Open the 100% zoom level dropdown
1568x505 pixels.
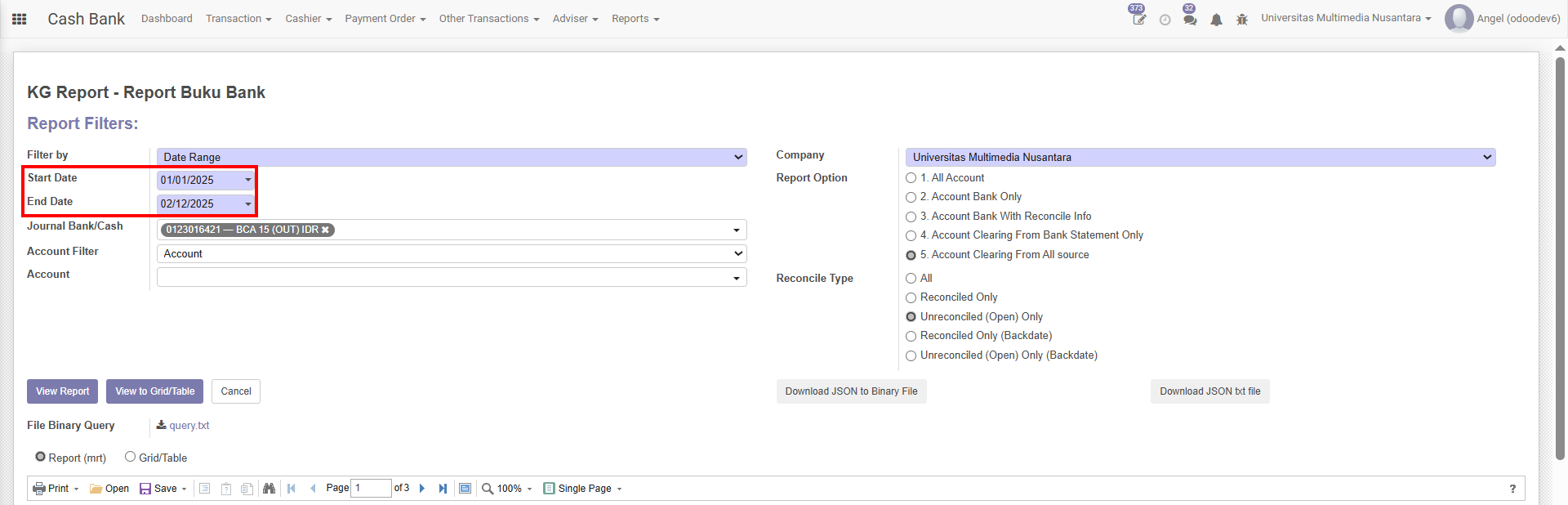(x=507, y=489)
